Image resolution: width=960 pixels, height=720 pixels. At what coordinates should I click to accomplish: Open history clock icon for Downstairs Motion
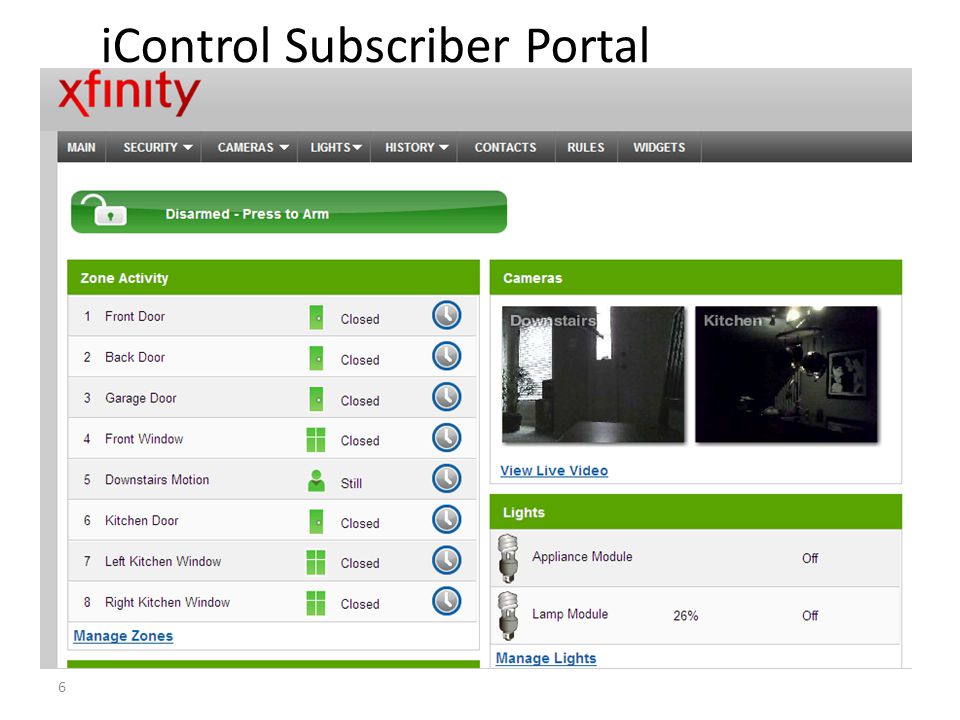coord(446,479)
